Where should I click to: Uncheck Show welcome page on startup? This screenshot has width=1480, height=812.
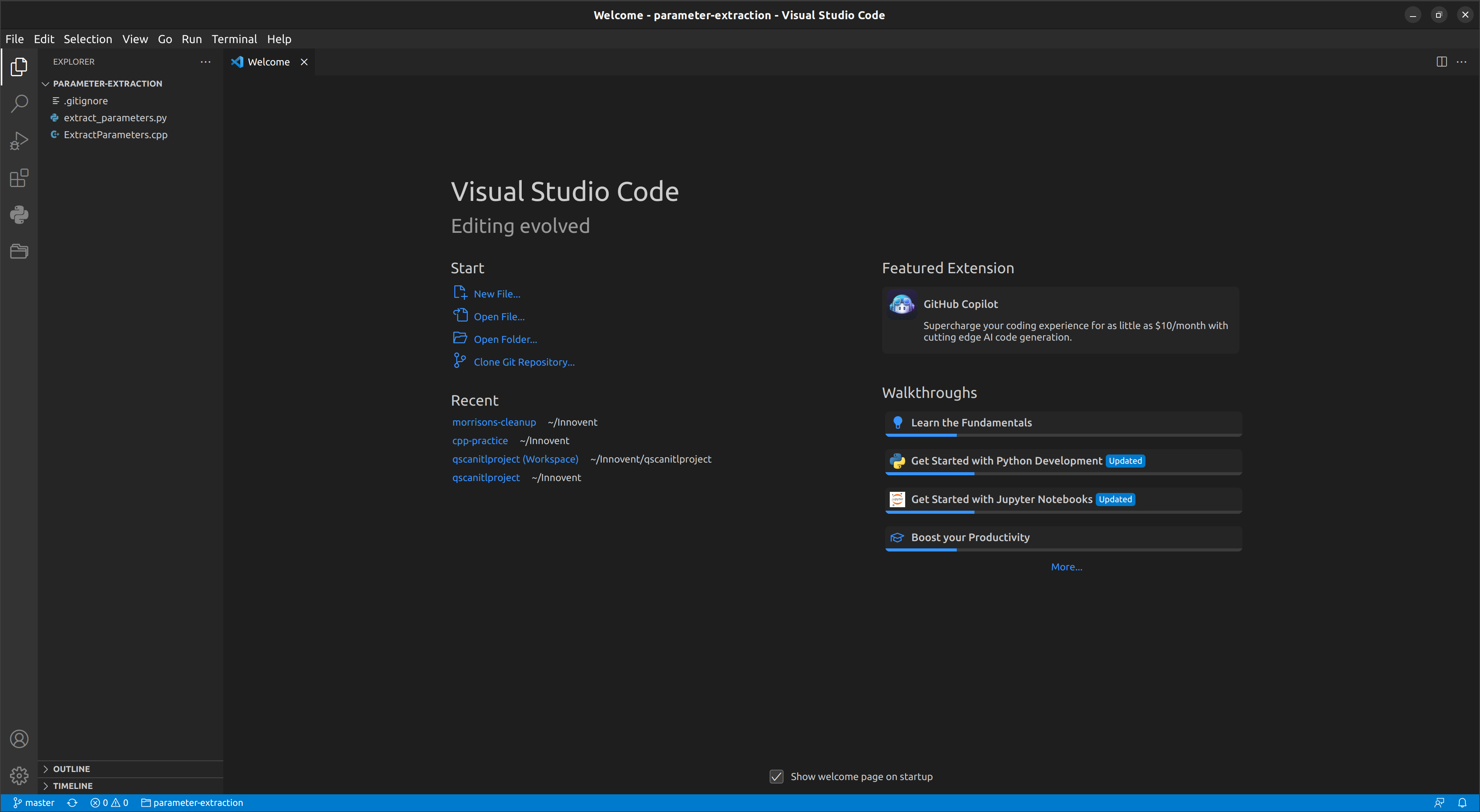pyautogui.click(x=776, y=776)
